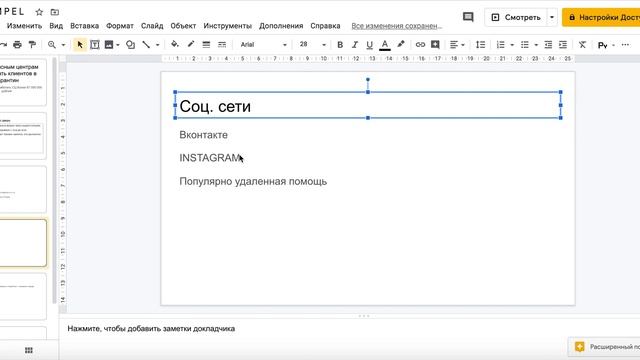The height and width of the screenshot is (360, 640).
Task: Click the Настройки Доступа share button
Action: tap(601, 17)
